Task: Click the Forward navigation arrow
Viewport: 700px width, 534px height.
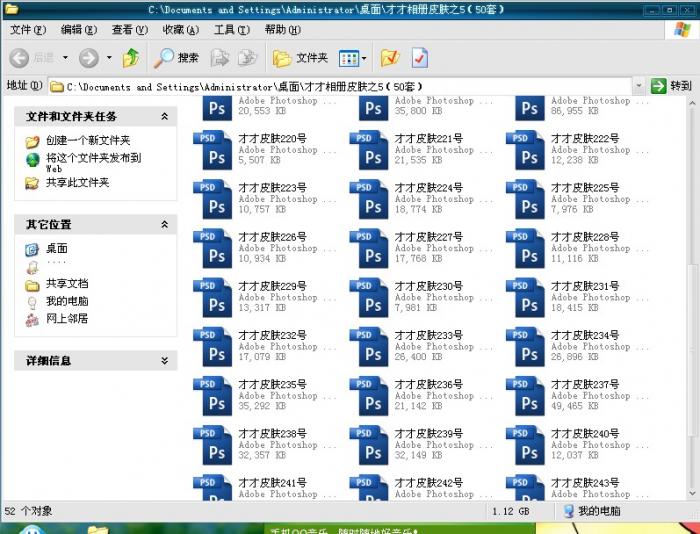Action: click(x=89, y=58)
